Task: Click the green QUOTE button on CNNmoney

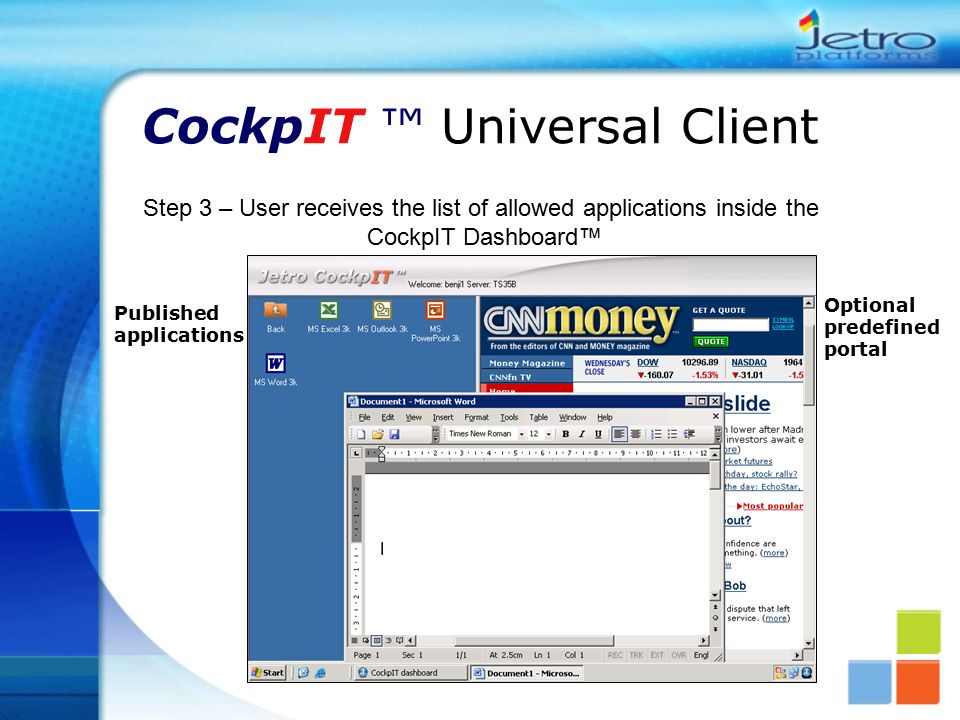Action: (x=711, y=342)
